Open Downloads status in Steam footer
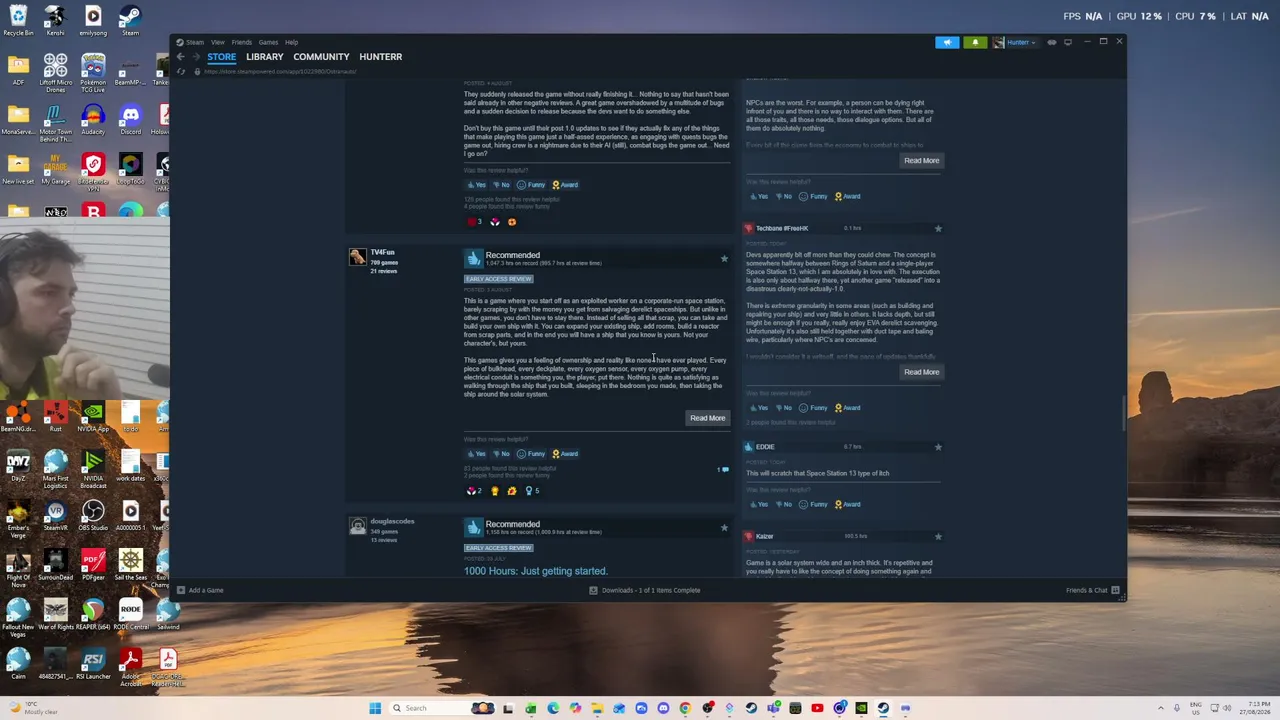 [x=645, y=590]
